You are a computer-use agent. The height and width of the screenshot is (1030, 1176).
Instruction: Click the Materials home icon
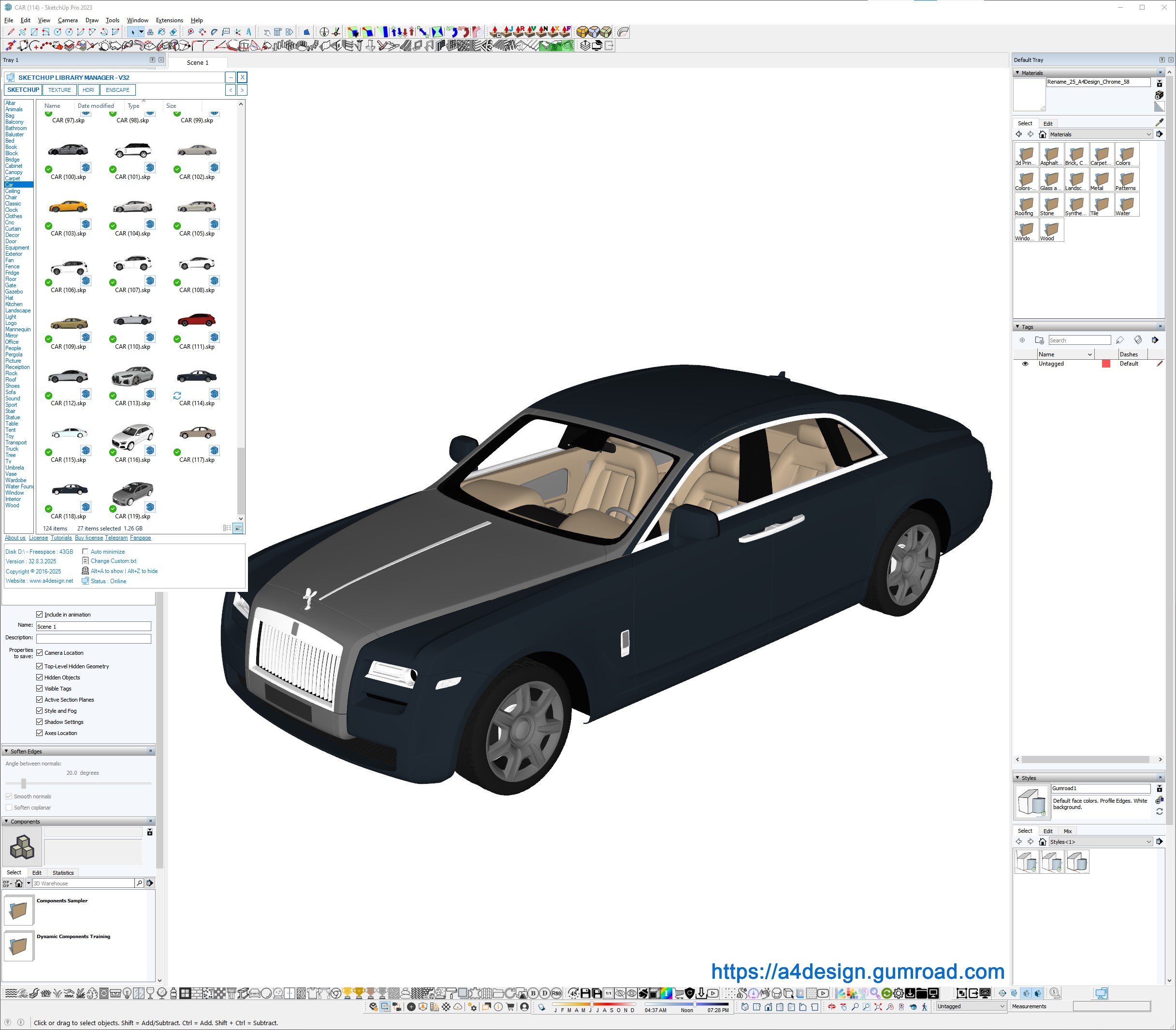coord(1042,134)
